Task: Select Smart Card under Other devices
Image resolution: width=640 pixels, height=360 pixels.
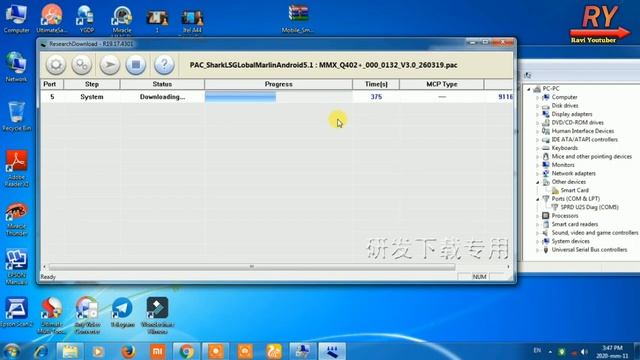Action: pyautogui.click(x=574, y=190)
